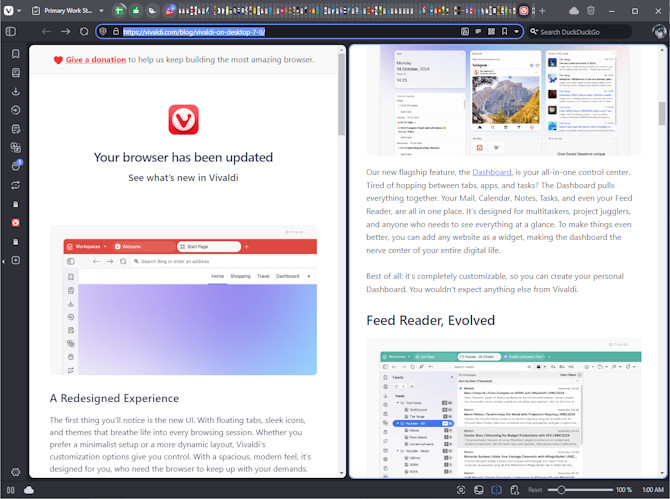
Task: Expand the Primary Workspace dropdown
Action: pyautogui.click(x=101, y=11)
